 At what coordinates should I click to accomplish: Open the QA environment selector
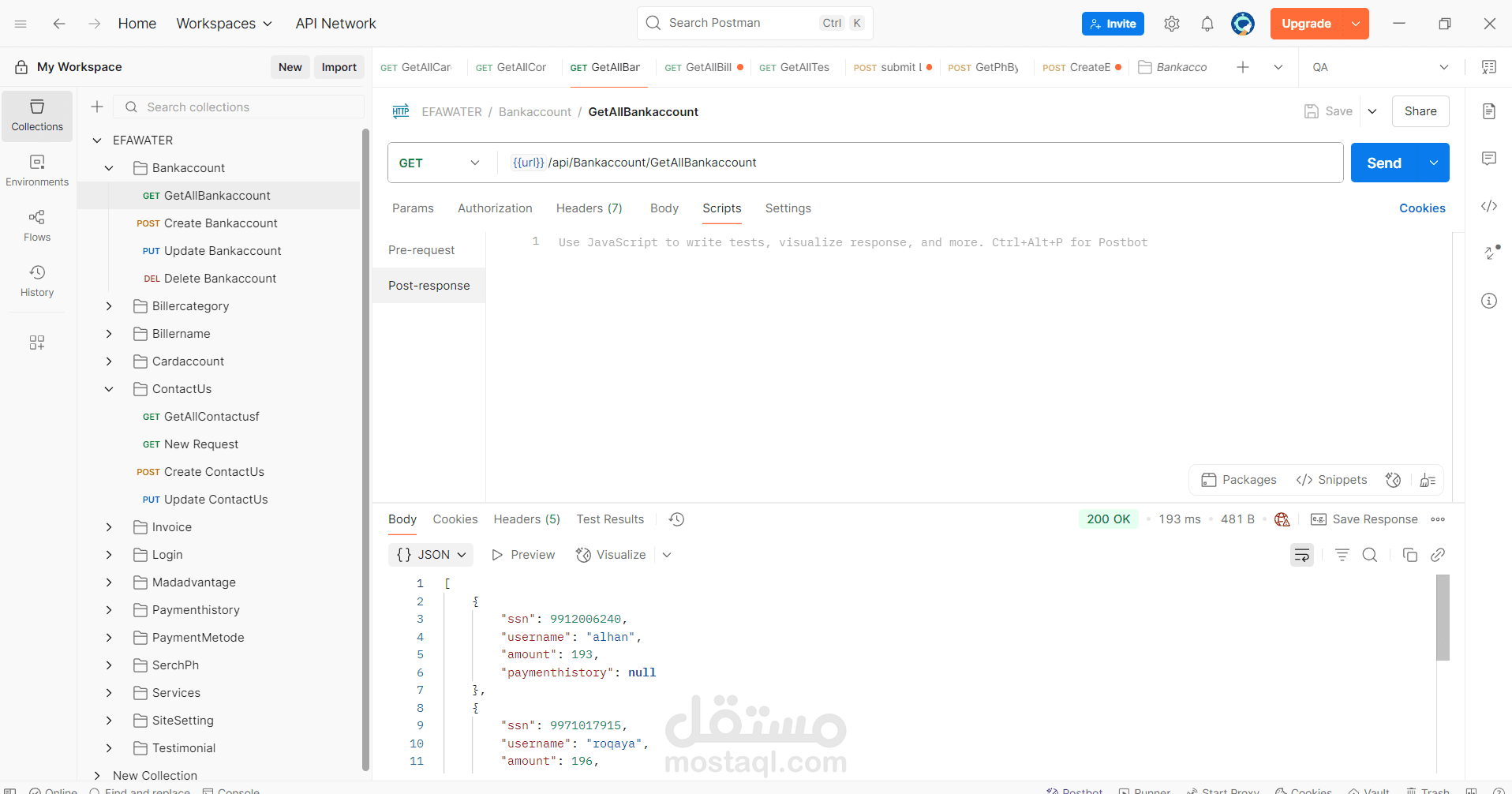pyautogui.click(x=1379, y=67)
